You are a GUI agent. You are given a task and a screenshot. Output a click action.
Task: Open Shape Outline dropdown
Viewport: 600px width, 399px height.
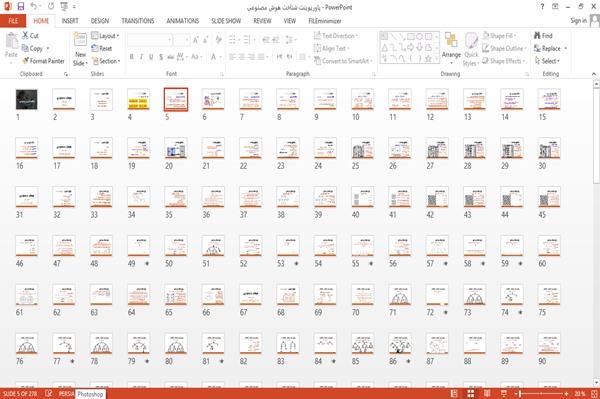[504, 48]
